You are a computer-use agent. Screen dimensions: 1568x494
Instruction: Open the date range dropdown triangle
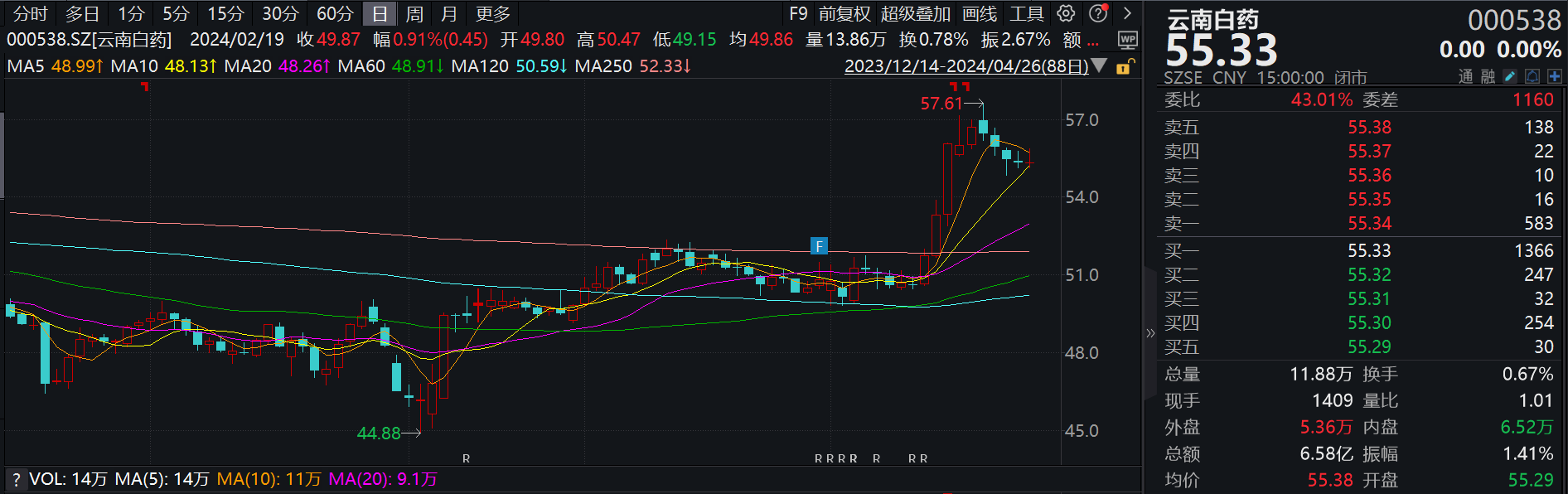(1100, 65)
